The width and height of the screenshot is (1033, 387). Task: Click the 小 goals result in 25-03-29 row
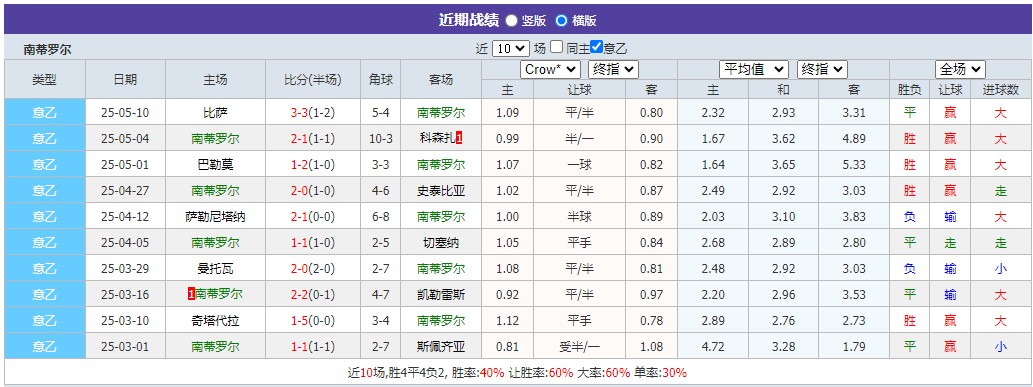pos(1001,268)
